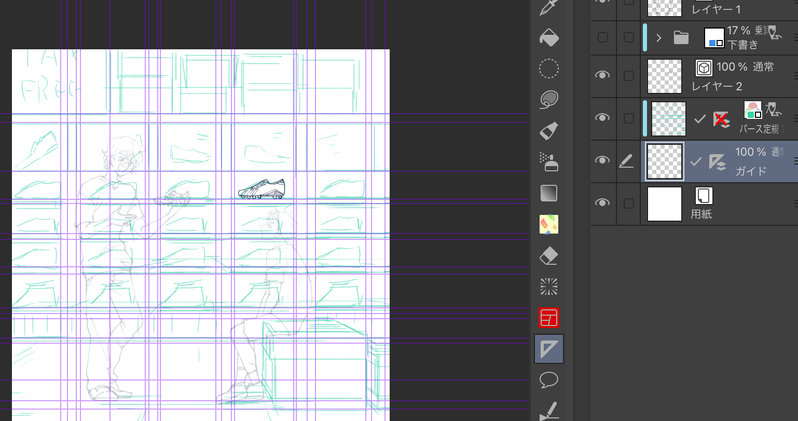Select the Correct Line tool at toolbar bottom
Viewport: 798px width, 421px height.
pyautogui.click(x=549, y=410)
